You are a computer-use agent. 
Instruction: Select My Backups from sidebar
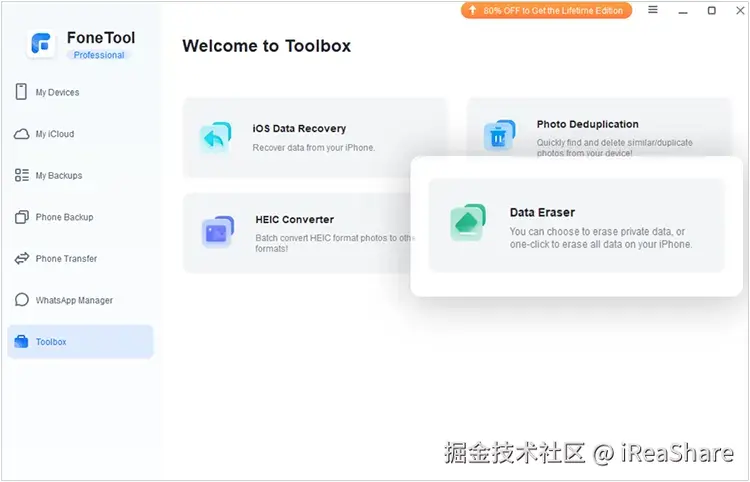80,175
